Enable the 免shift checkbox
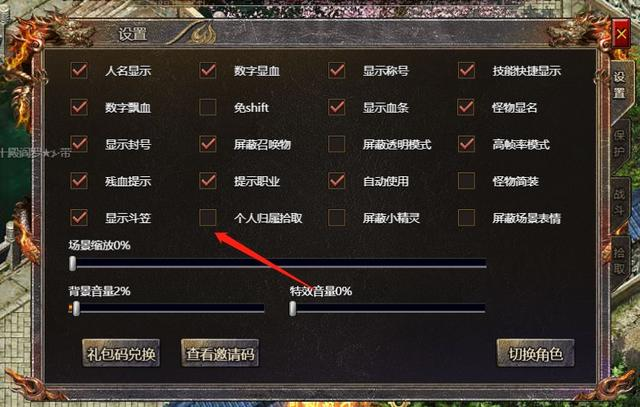Screen dimensions: 640x407 (208, 107)
